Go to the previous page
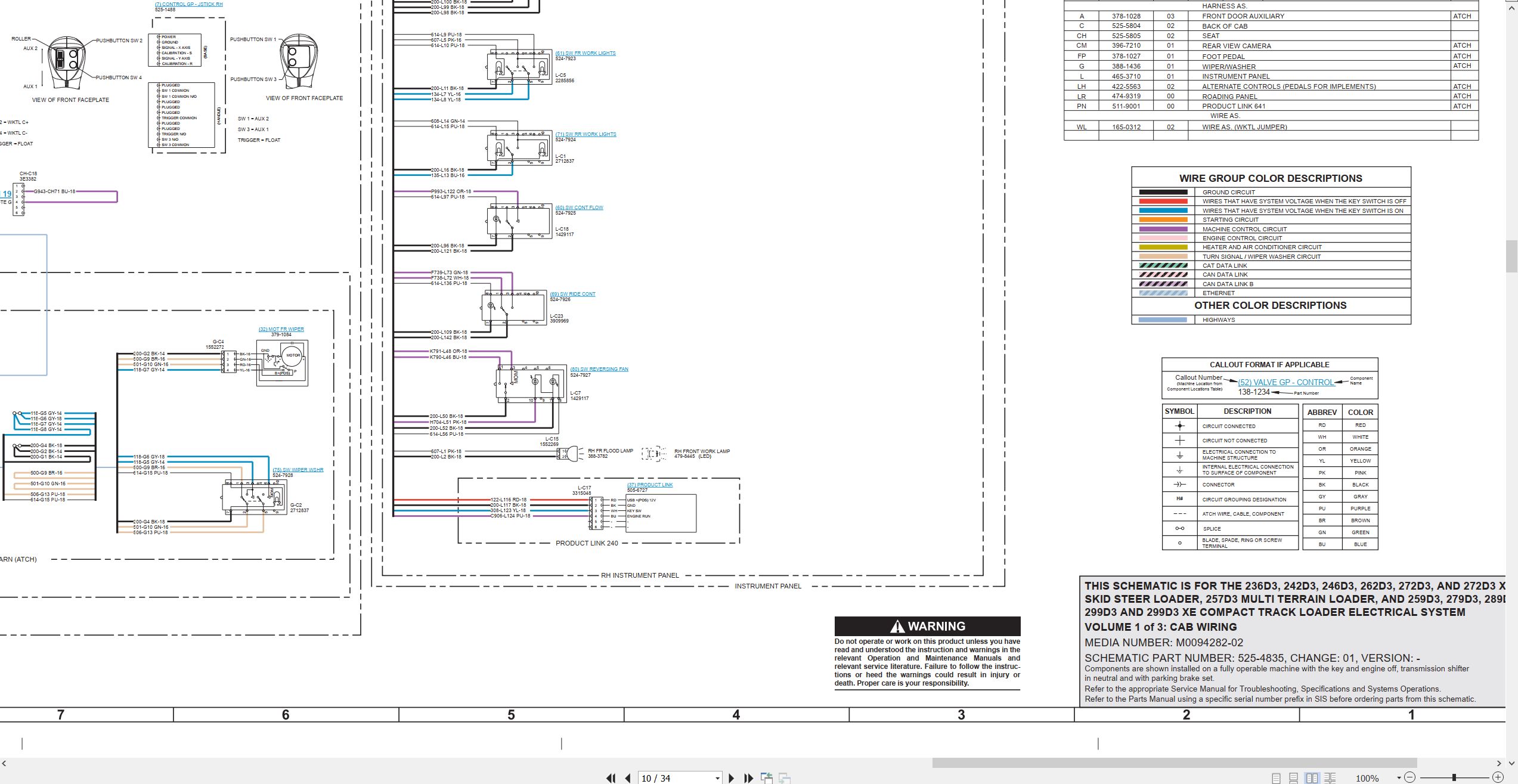This screenshot has width=1518, height=784. tap(628, 778)
